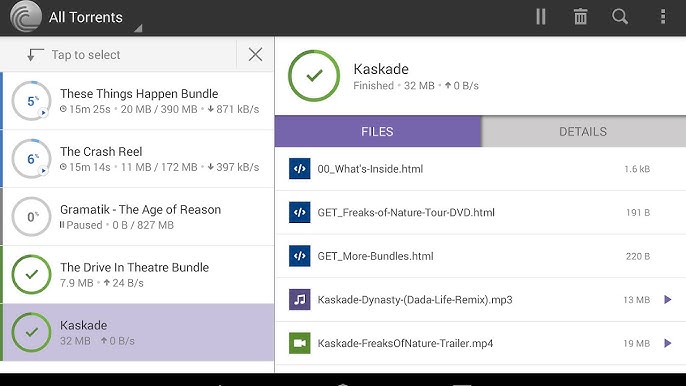Open 00_What's-Inside.html file name
The height and width of the screenshot is (386, 686).
(370, 169)
